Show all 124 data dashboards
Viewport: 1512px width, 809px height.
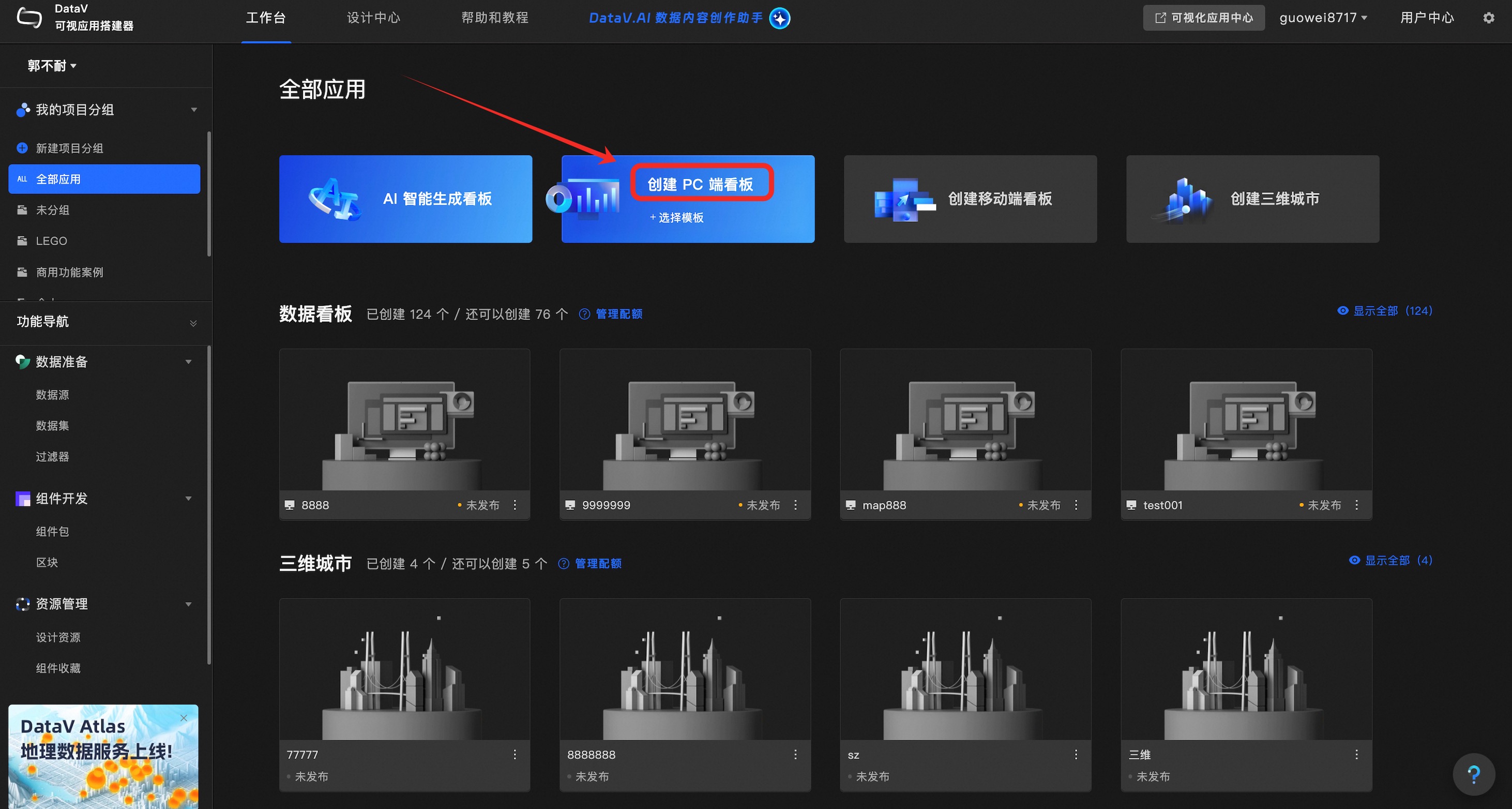(x=1385, y=310)
